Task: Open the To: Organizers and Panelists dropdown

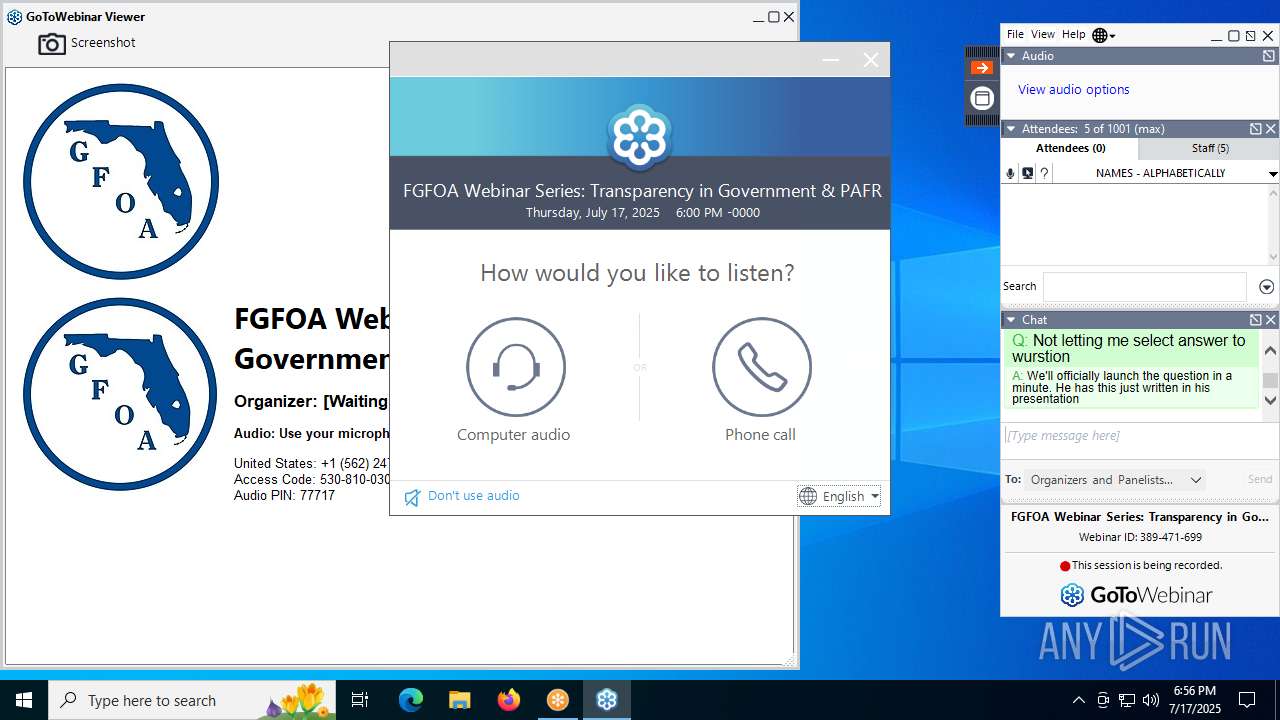Action: 1115,480
